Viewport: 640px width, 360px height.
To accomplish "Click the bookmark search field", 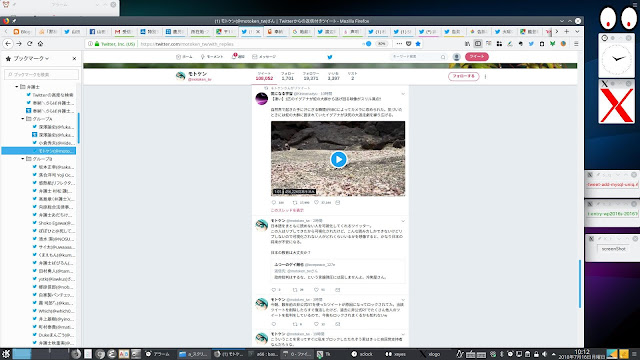I will tap(41, 74).
